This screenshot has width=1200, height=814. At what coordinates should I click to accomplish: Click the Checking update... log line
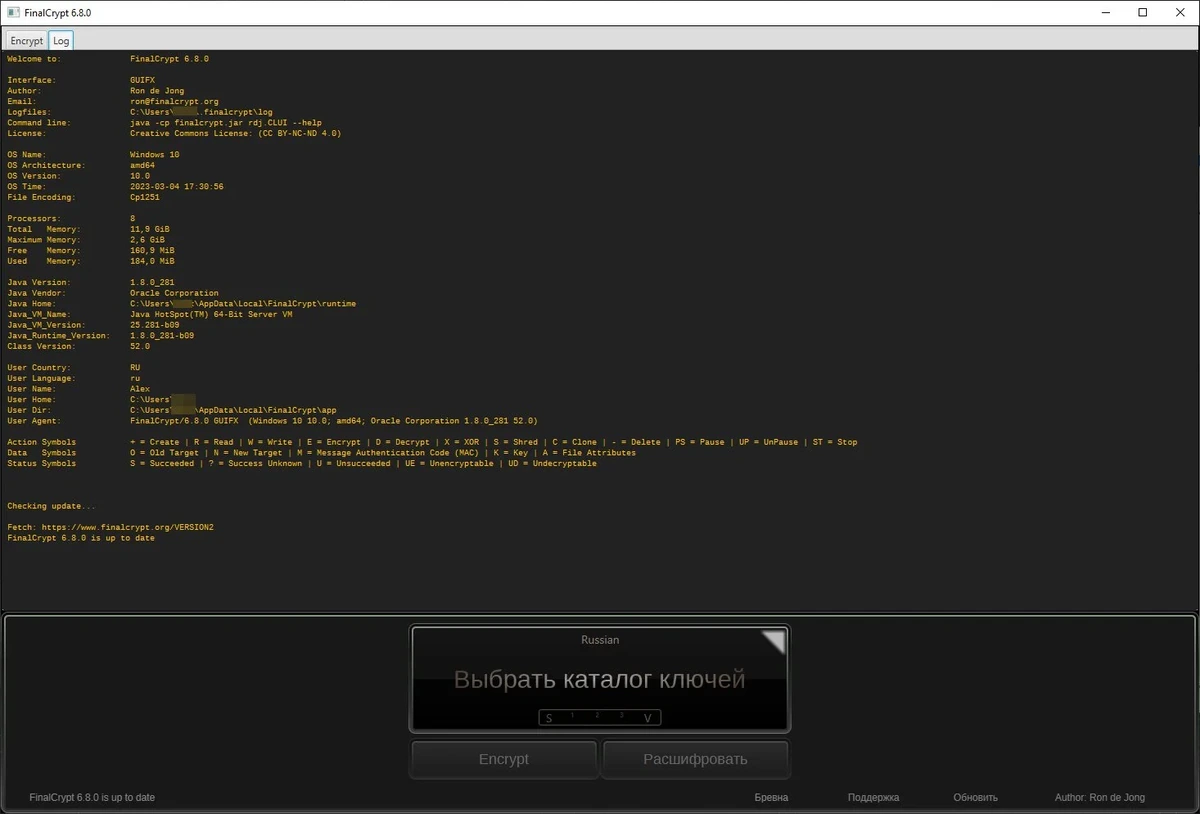[x=52, y=506]
